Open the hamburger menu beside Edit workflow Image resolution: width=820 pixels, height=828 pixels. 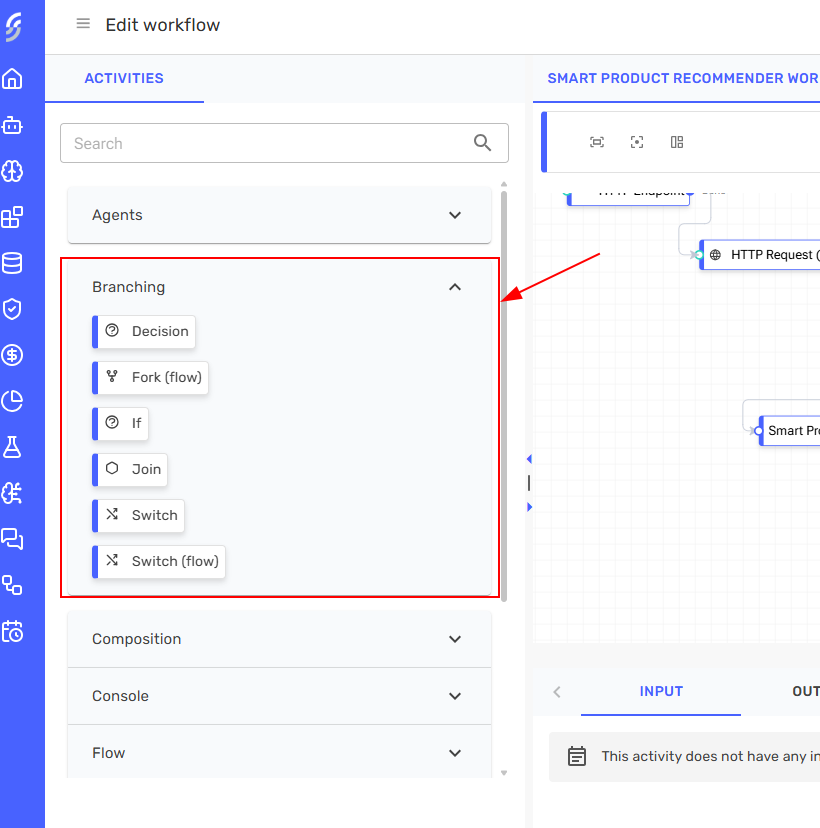click(83, 24)
